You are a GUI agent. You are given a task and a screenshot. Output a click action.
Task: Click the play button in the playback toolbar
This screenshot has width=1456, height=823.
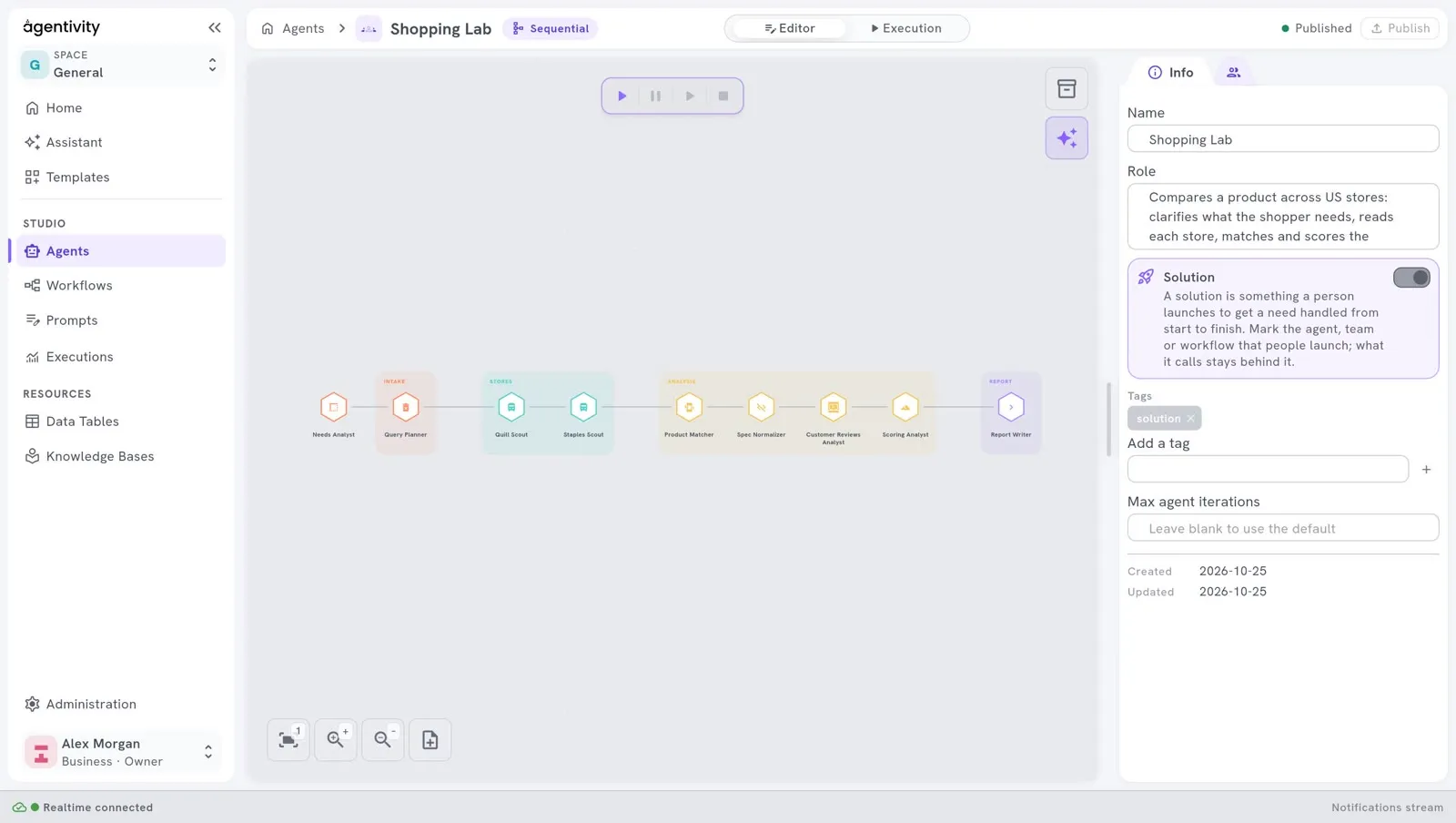tap(622, 96)
